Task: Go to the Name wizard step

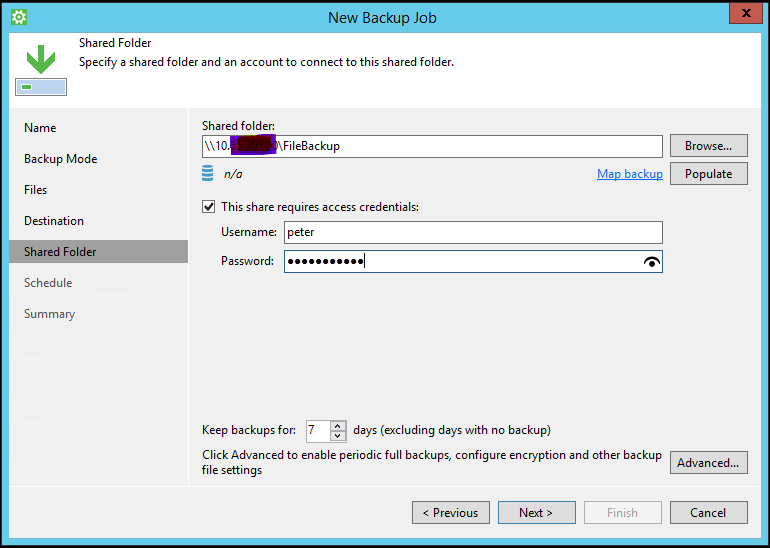Action: pos(40,128)
